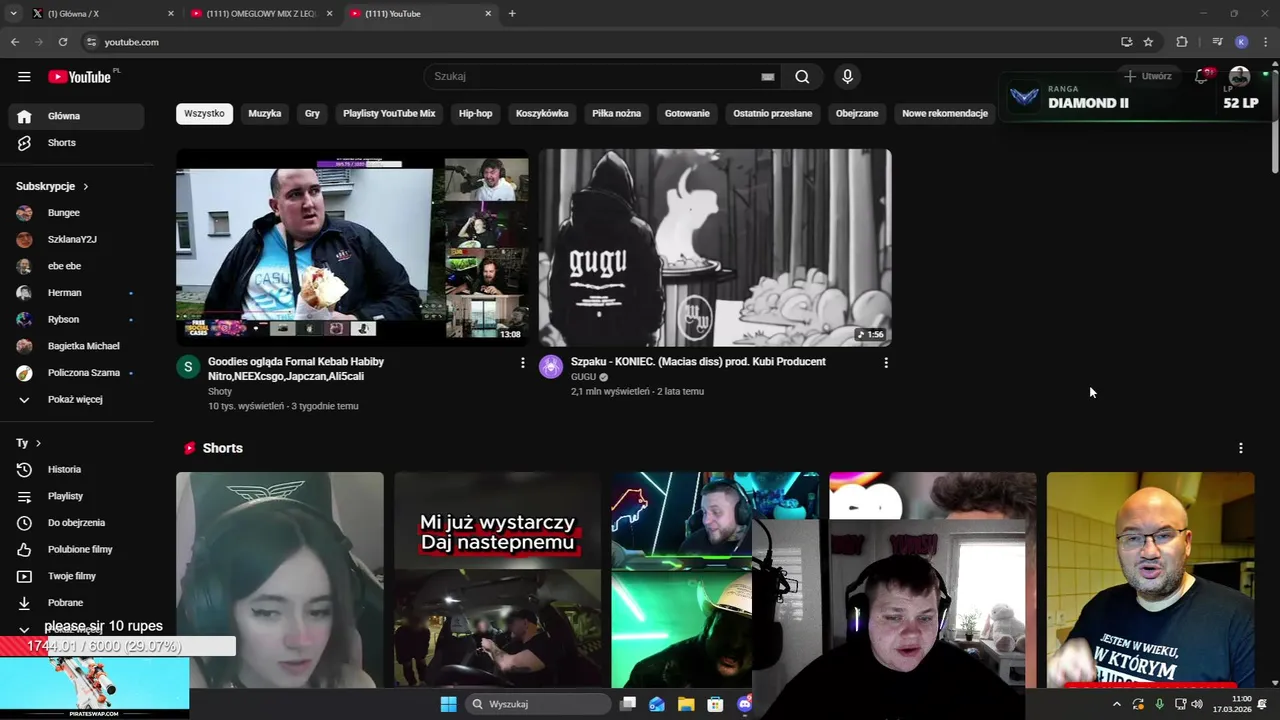Open options for Goodies Fornal Kebab video
Viewport: 1280px width, 720px height.
pyautogui.click(x=522, y=363)
